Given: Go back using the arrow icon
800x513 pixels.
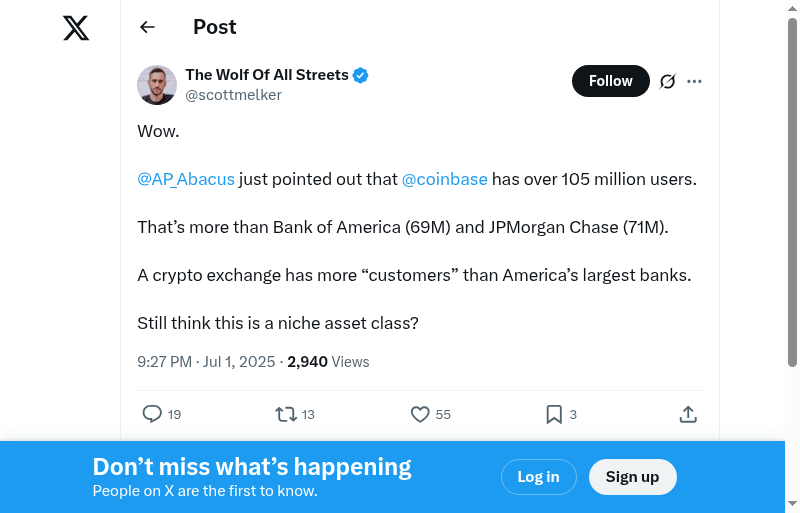Looking at the screenshot, I should (x=148, y=27).
